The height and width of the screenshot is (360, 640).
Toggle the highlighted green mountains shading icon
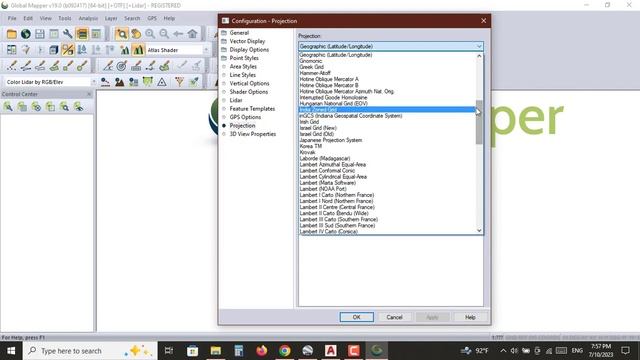coord(138,50)
